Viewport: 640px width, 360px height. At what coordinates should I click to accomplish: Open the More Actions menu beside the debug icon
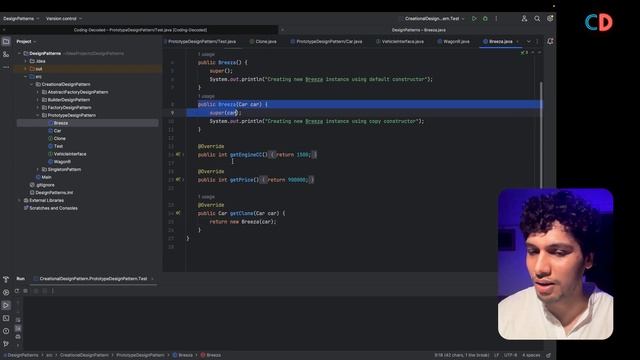[x=496, y=18]
